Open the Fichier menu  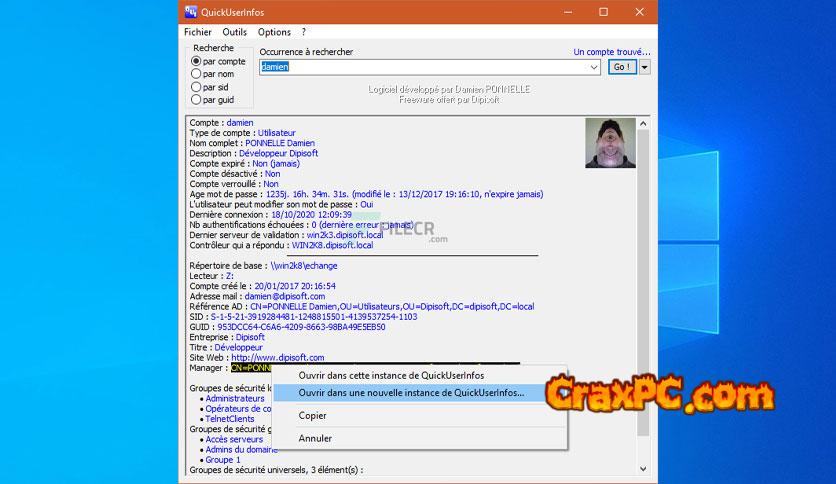(198, 32)
